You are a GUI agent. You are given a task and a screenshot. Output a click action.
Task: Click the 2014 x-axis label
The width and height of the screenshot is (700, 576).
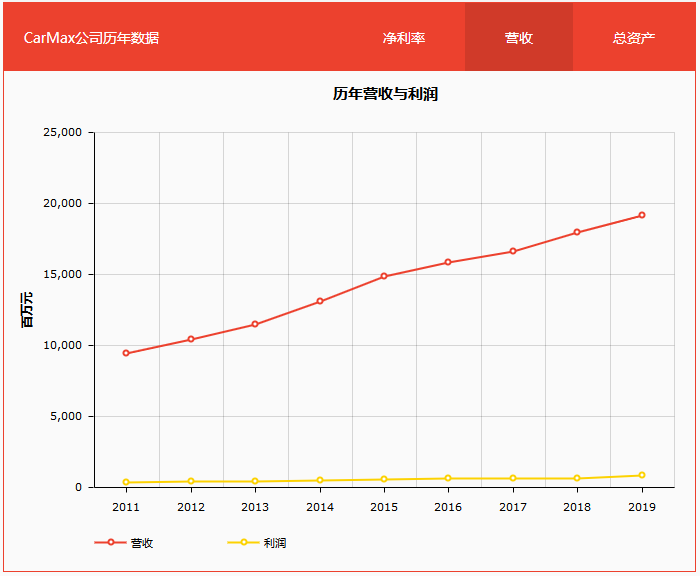320,507
